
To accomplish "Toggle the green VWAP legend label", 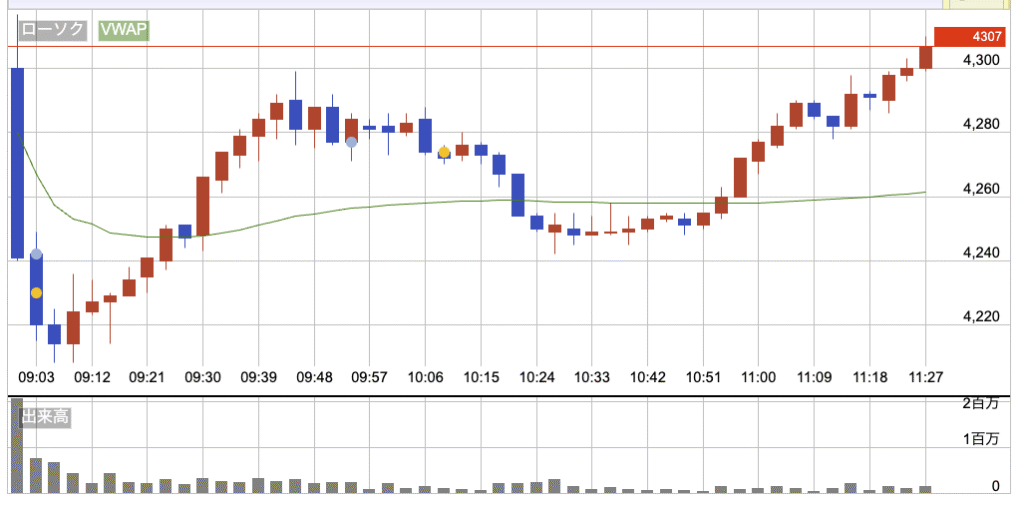I will (x=123, y=31).
